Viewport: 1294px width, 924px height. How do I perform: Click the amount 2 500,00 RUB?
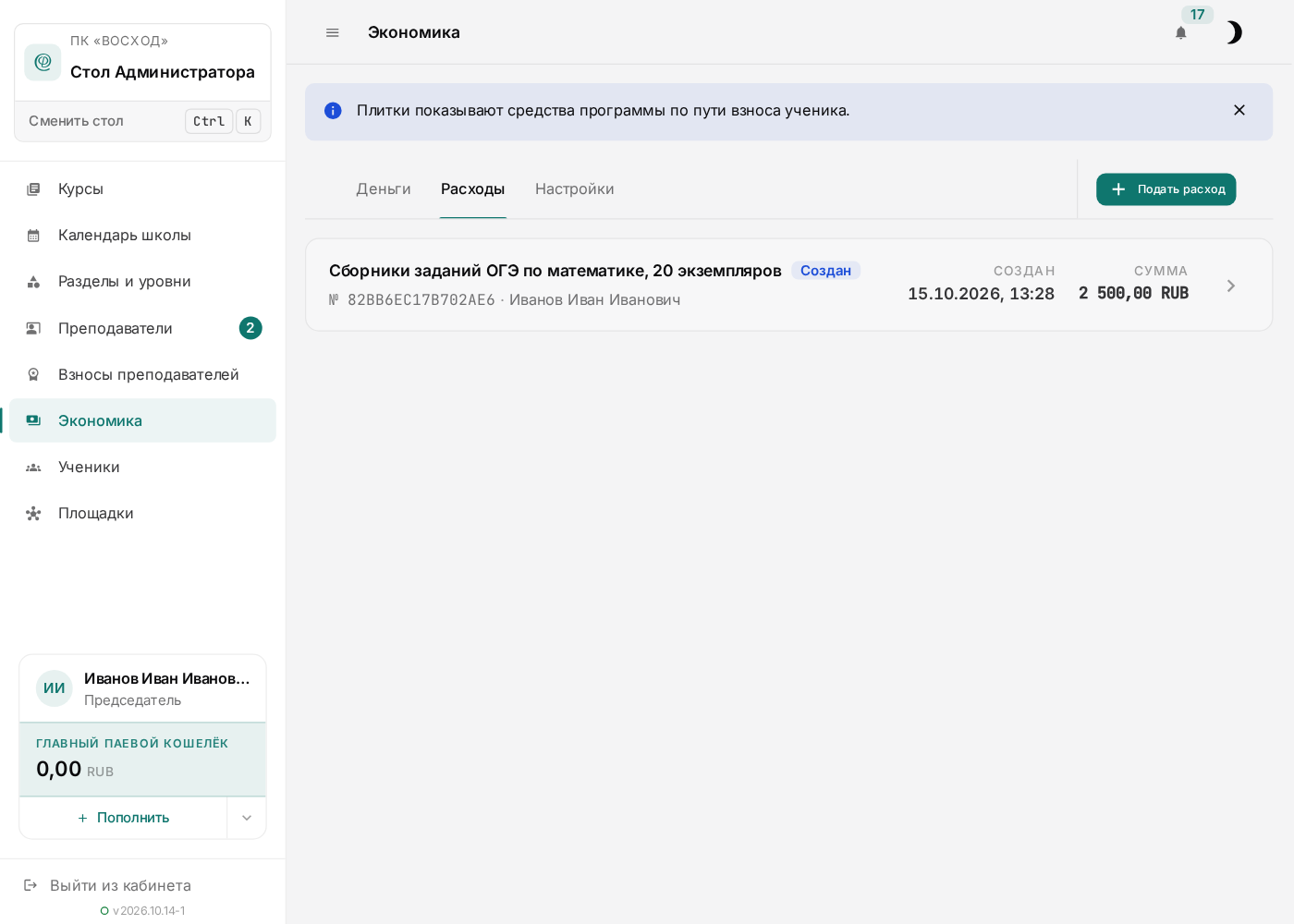pos(1134,294)
